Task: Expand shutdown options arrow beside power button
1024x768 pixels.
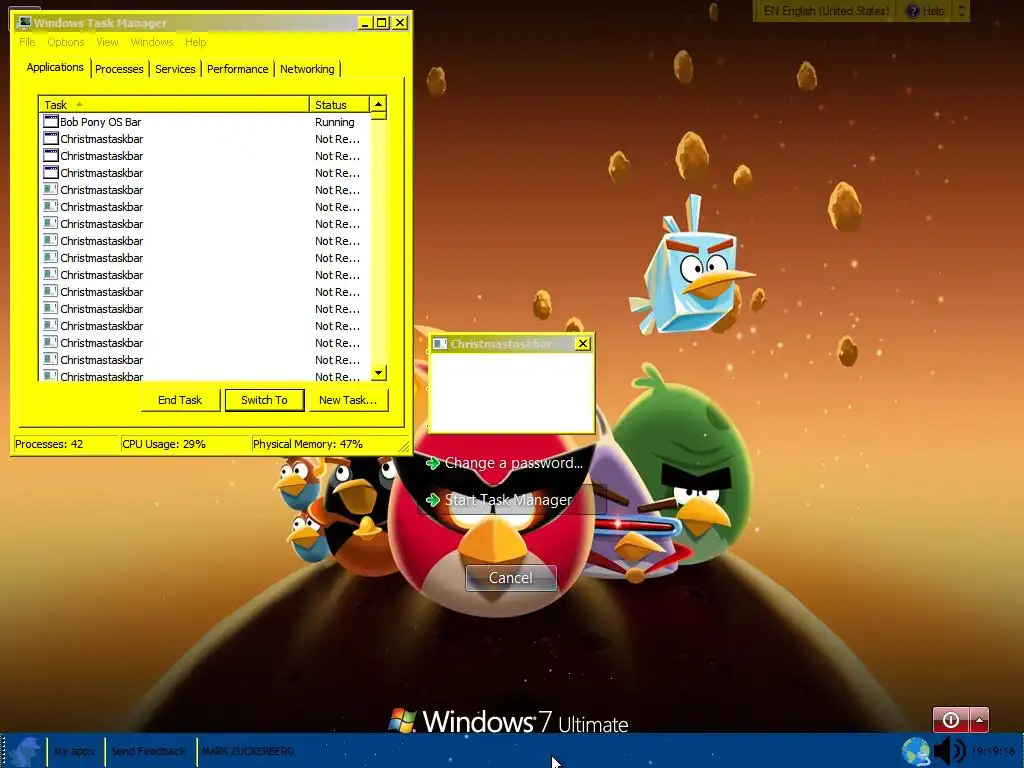Action: point(979,720)
